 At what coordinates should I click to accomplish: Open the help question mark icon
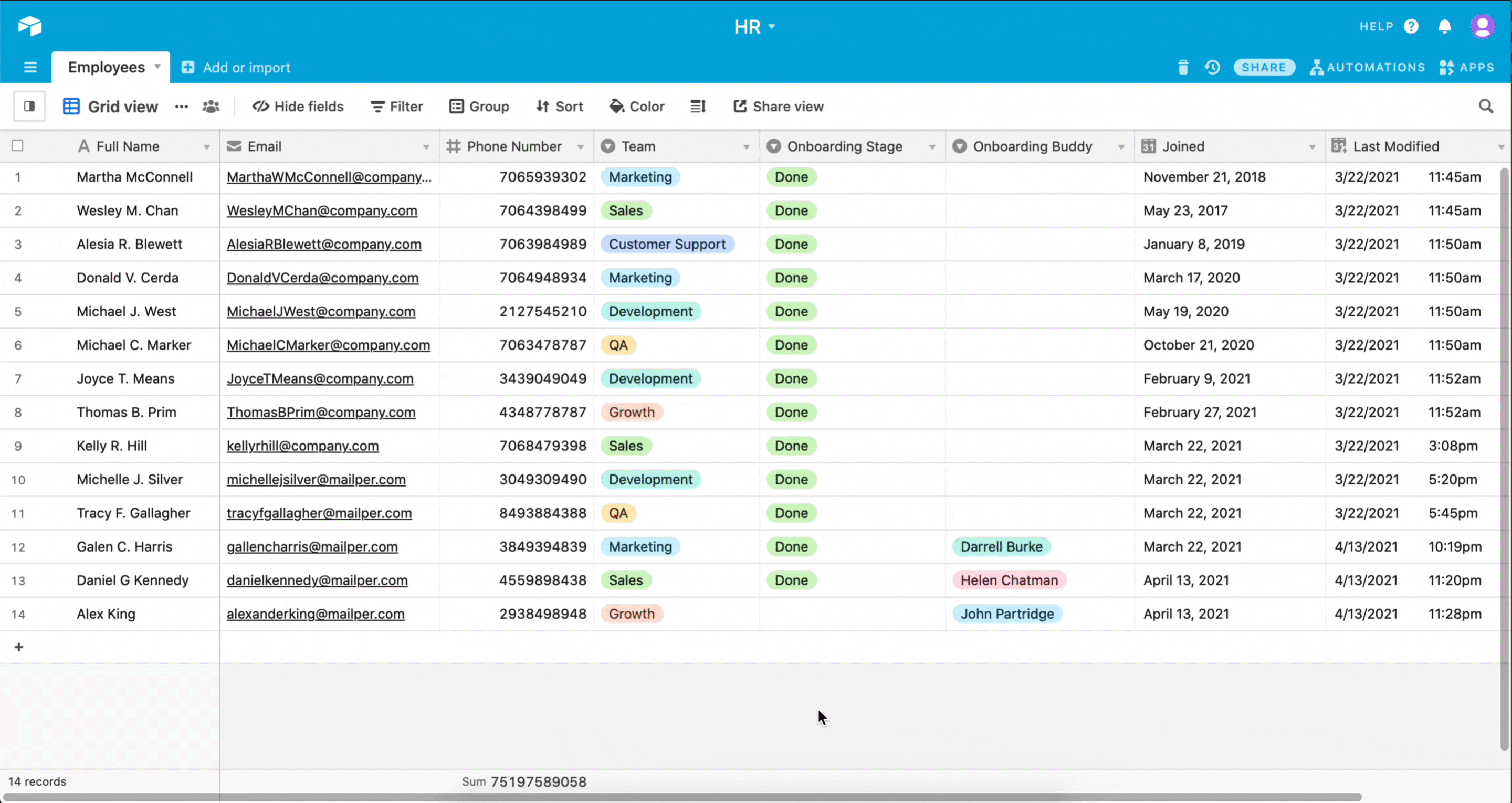tap(1411, 26)
